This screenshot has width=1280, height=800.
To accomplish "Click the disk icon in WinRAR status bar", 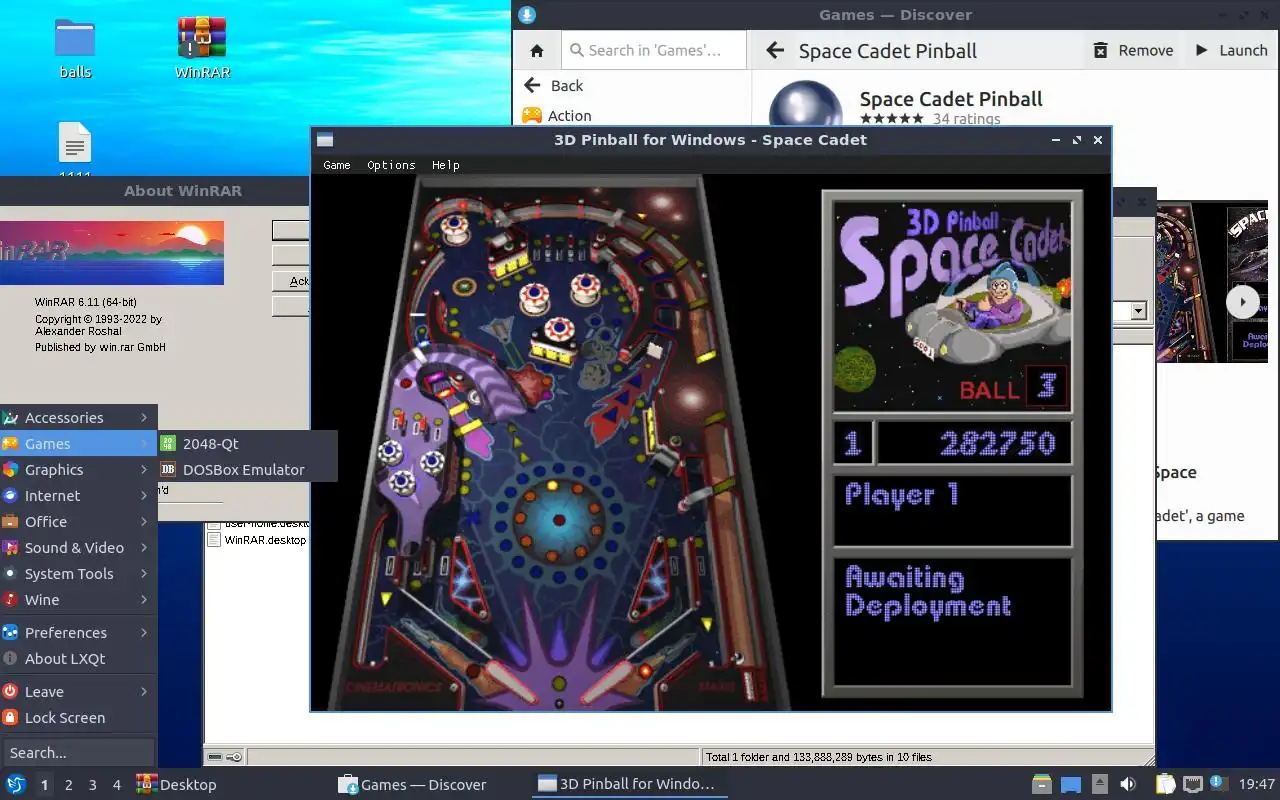I will [213, 757].
